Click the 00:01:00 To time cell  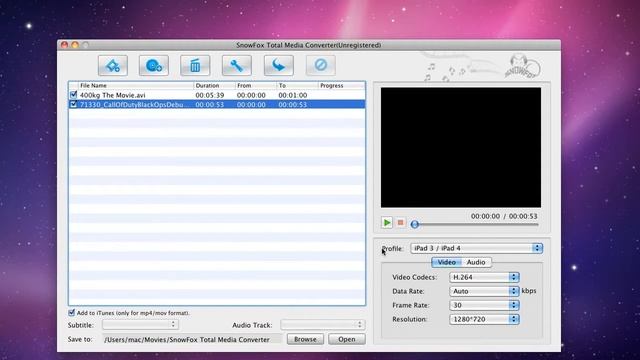coord(293,95)
